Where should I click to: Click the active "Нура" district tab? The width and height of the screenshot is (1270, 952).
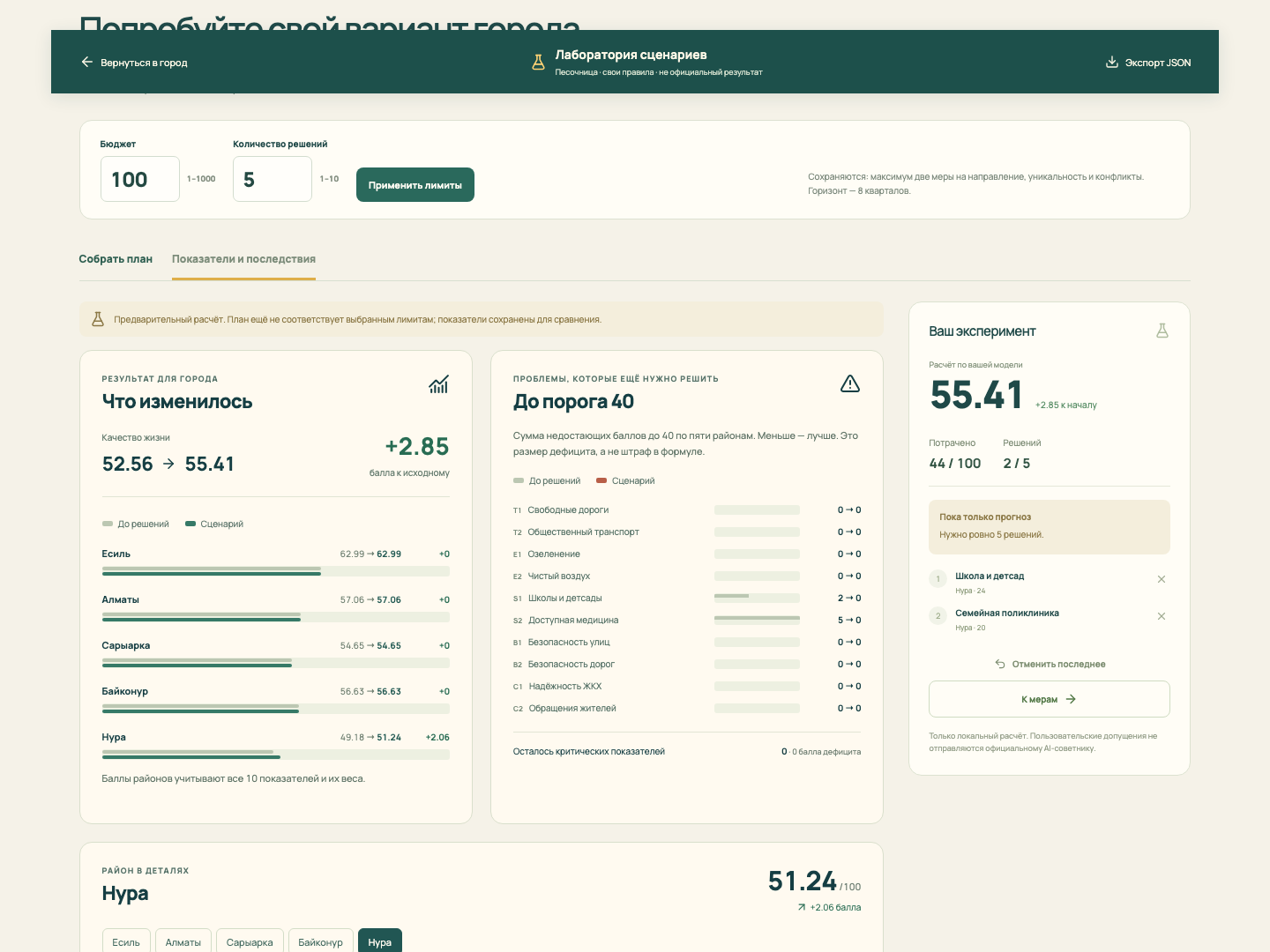[380, 941]
